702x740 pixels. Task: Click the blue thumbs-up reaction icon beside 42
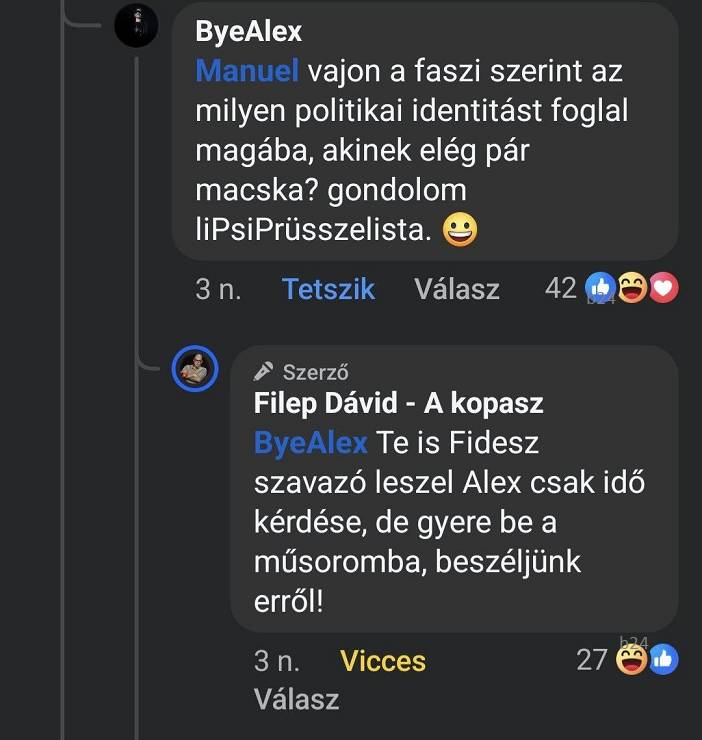[598, 288]
